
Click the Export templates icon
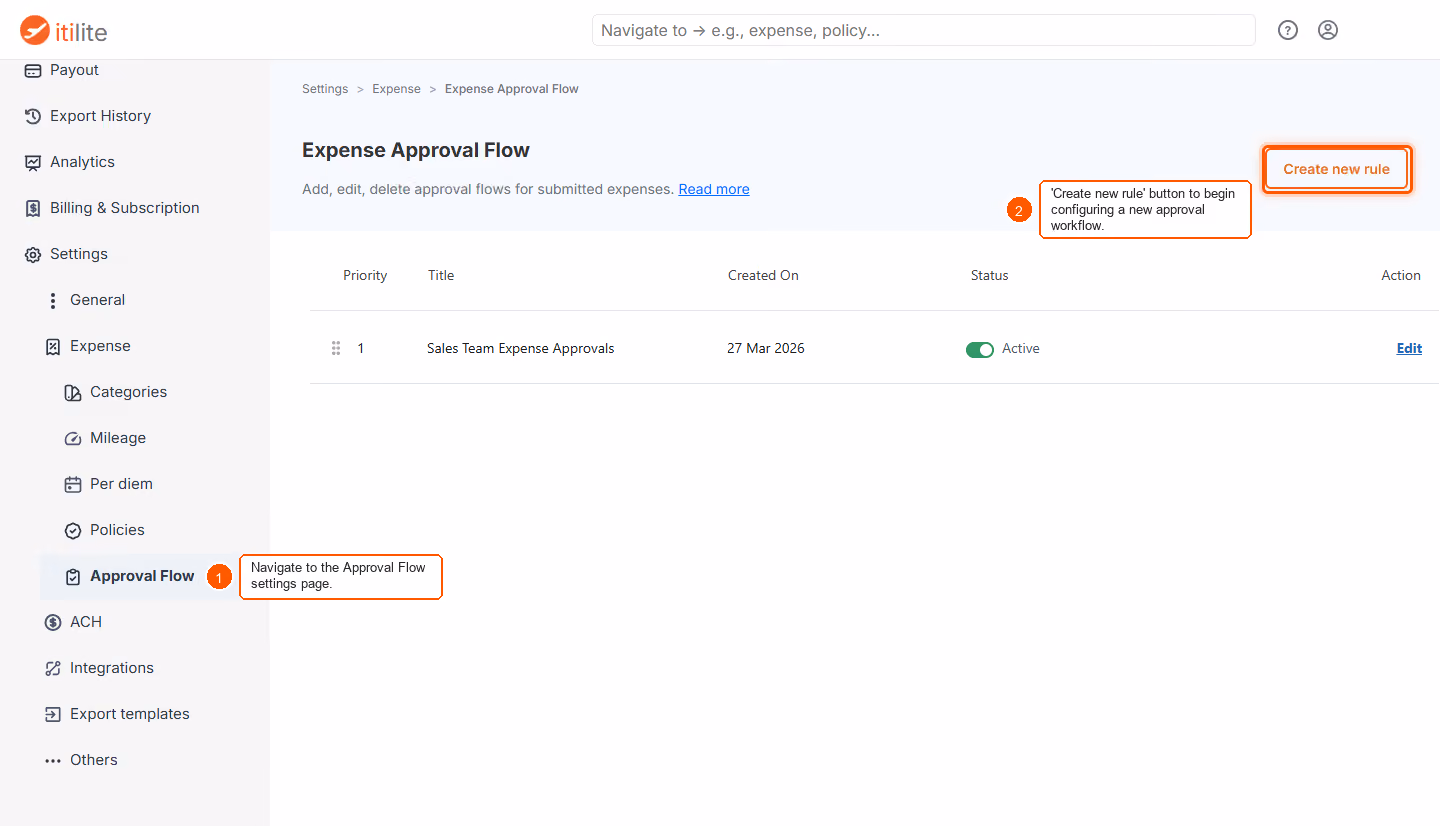tap(53, 714)
